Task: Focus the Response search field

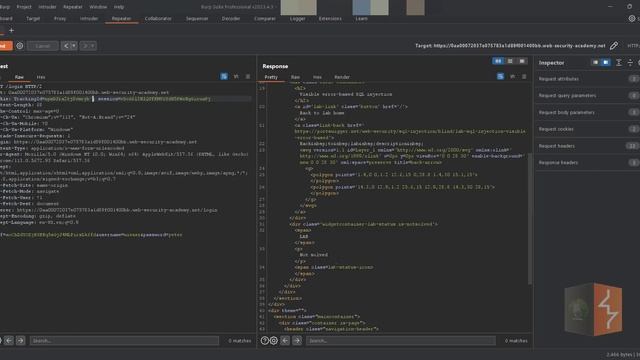Action: click(x=401, y=340)
